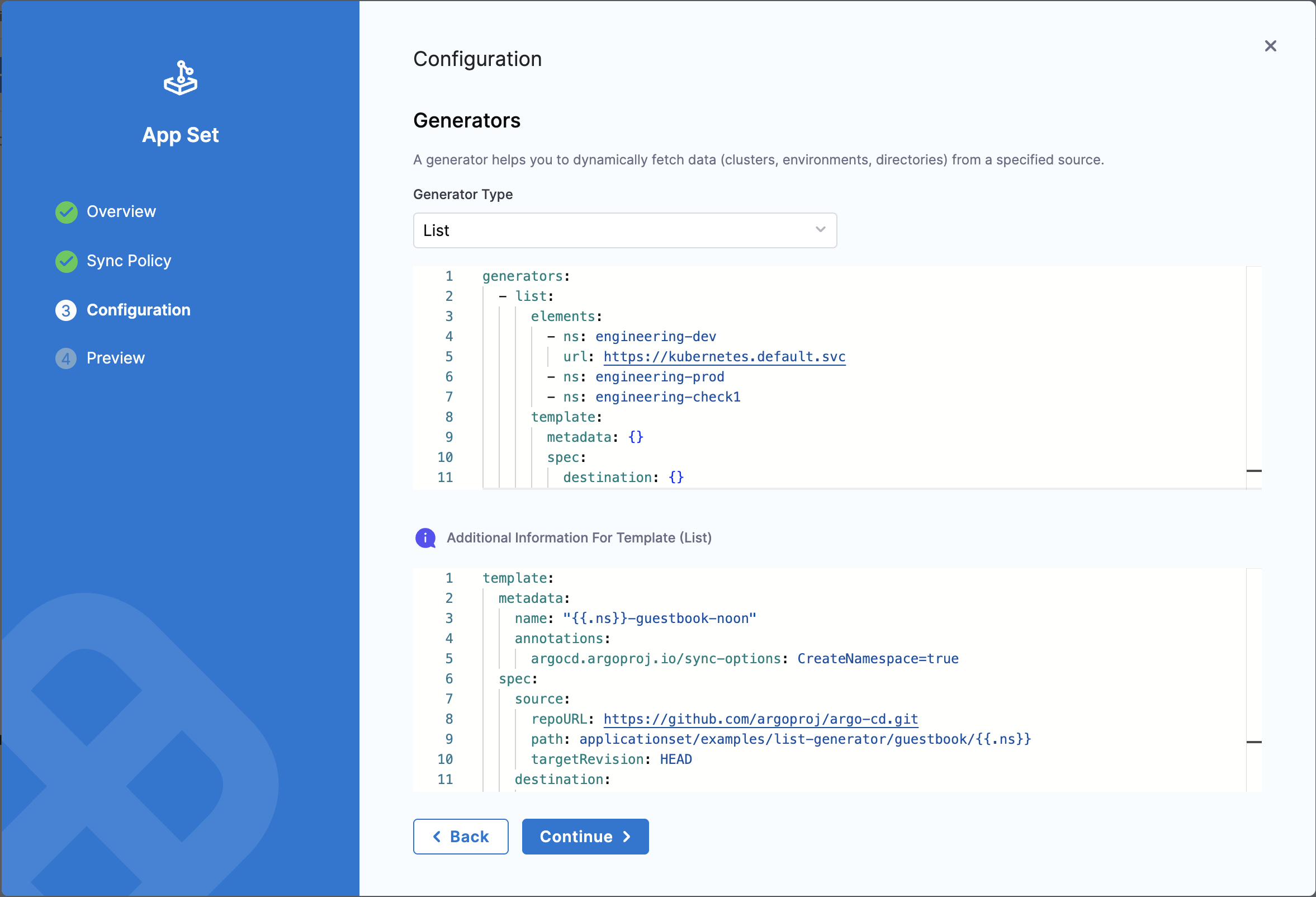Click the chevron arrow in Generator Type field

(x=820, y=230)
